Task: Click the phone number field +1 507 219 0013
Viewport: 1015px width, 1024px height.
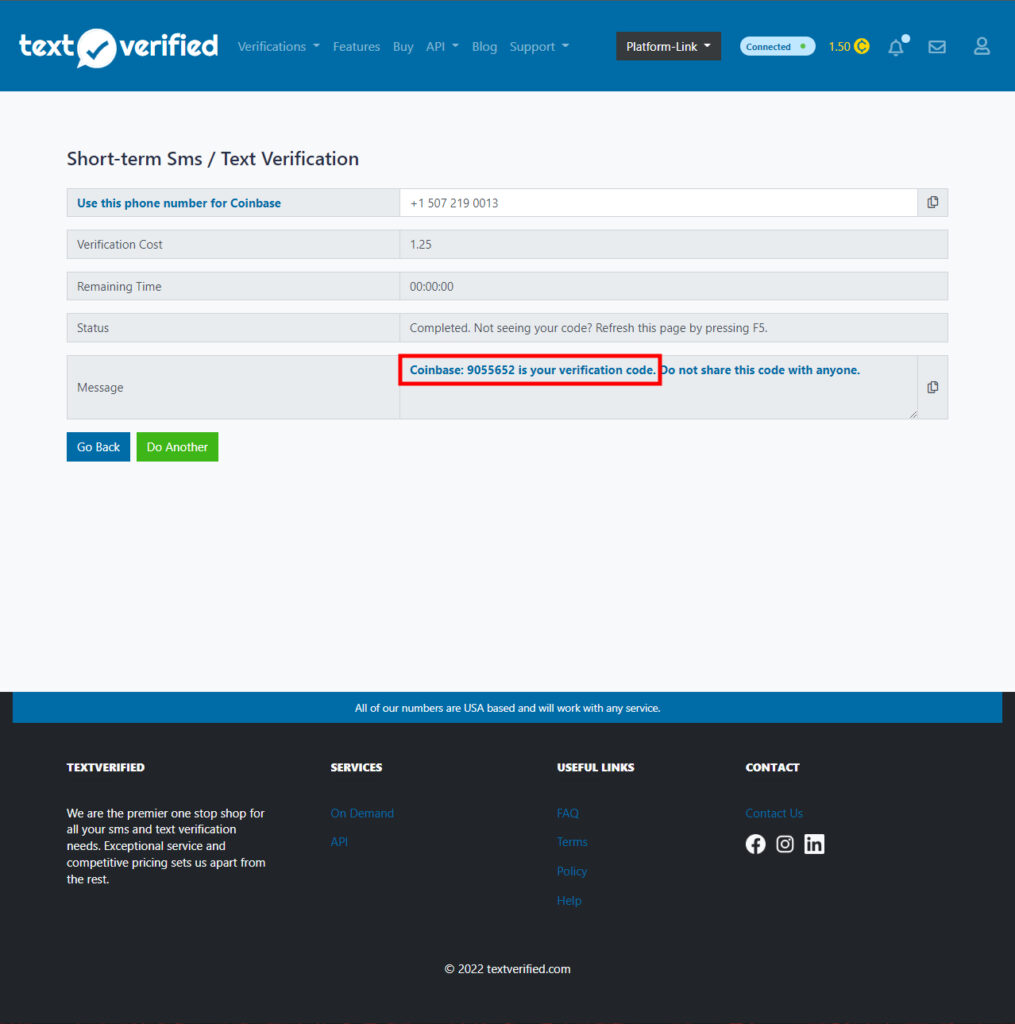Action: click(658, 202)
